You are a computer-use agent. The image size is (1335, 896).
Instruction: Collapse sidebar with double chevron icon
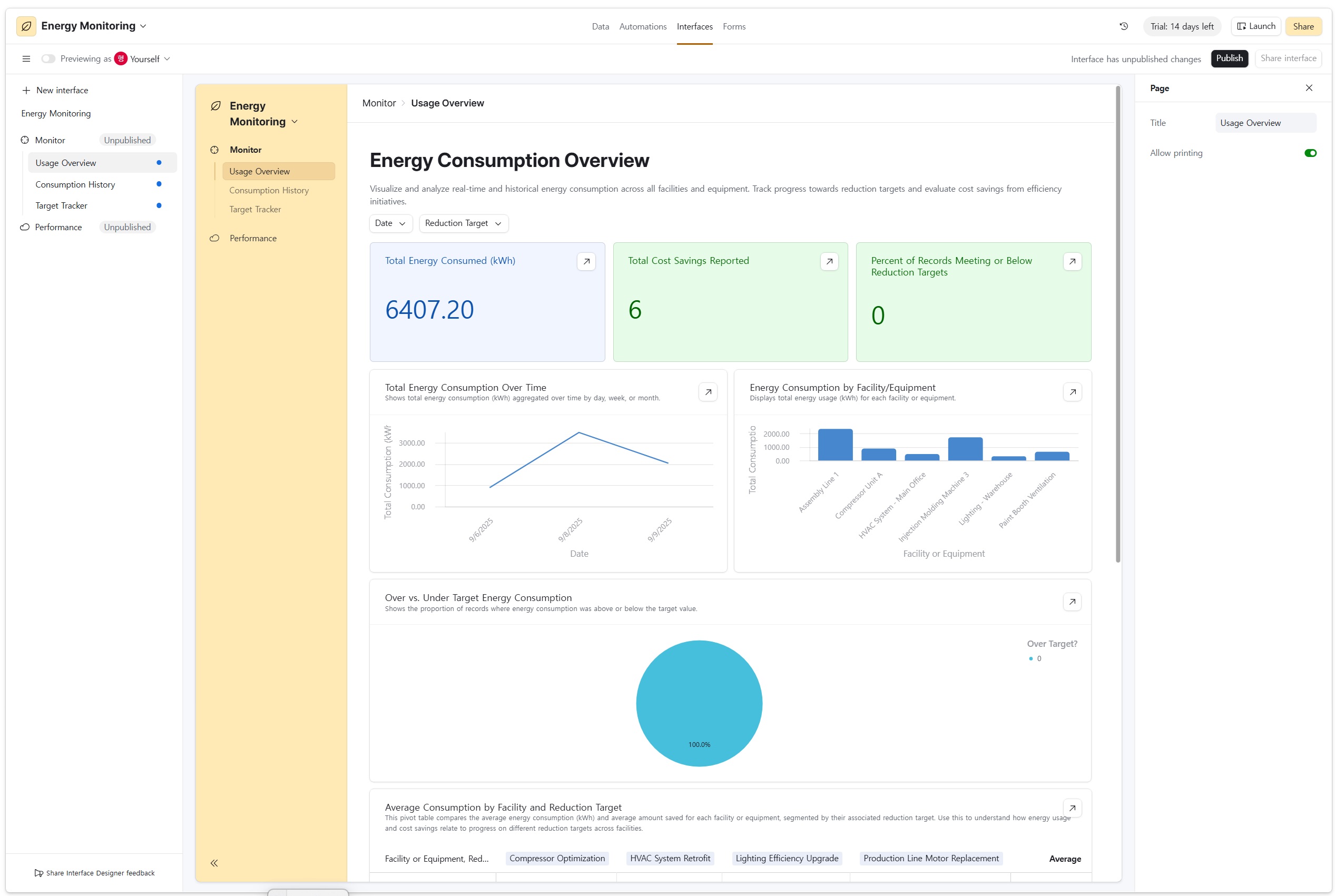[x=214, y=863]
